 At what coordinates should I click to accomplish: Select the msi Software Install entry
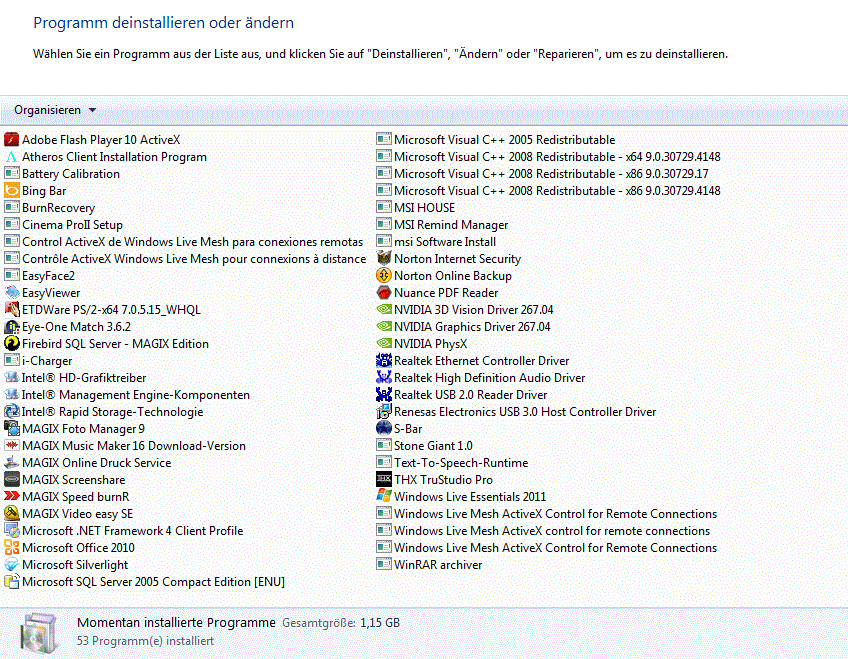coord(436,242)
